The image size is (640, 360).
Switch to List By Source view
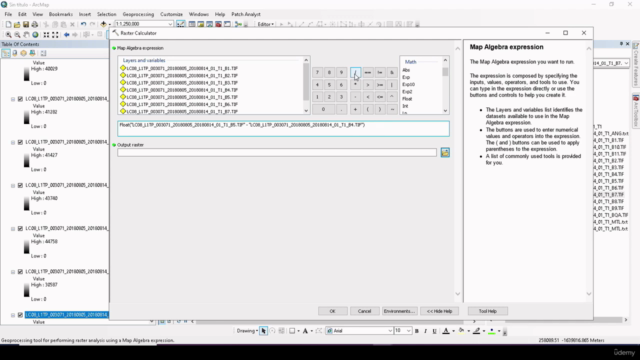15,53
